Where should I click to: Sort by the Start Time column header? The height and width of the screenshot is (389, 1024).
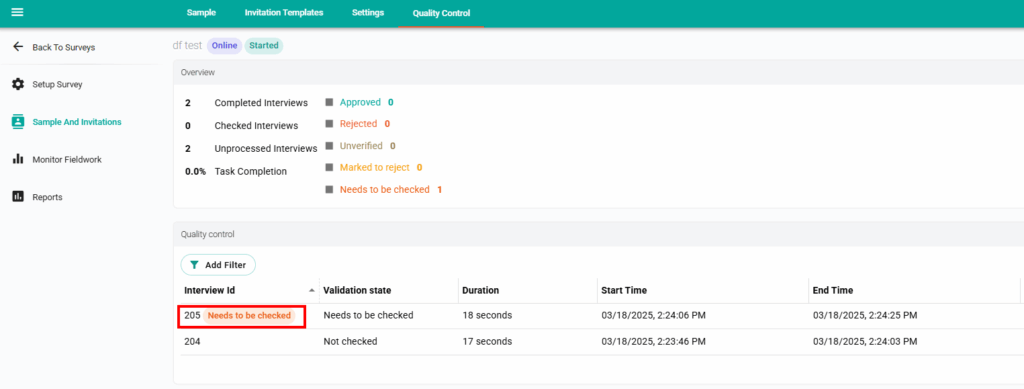624,290
